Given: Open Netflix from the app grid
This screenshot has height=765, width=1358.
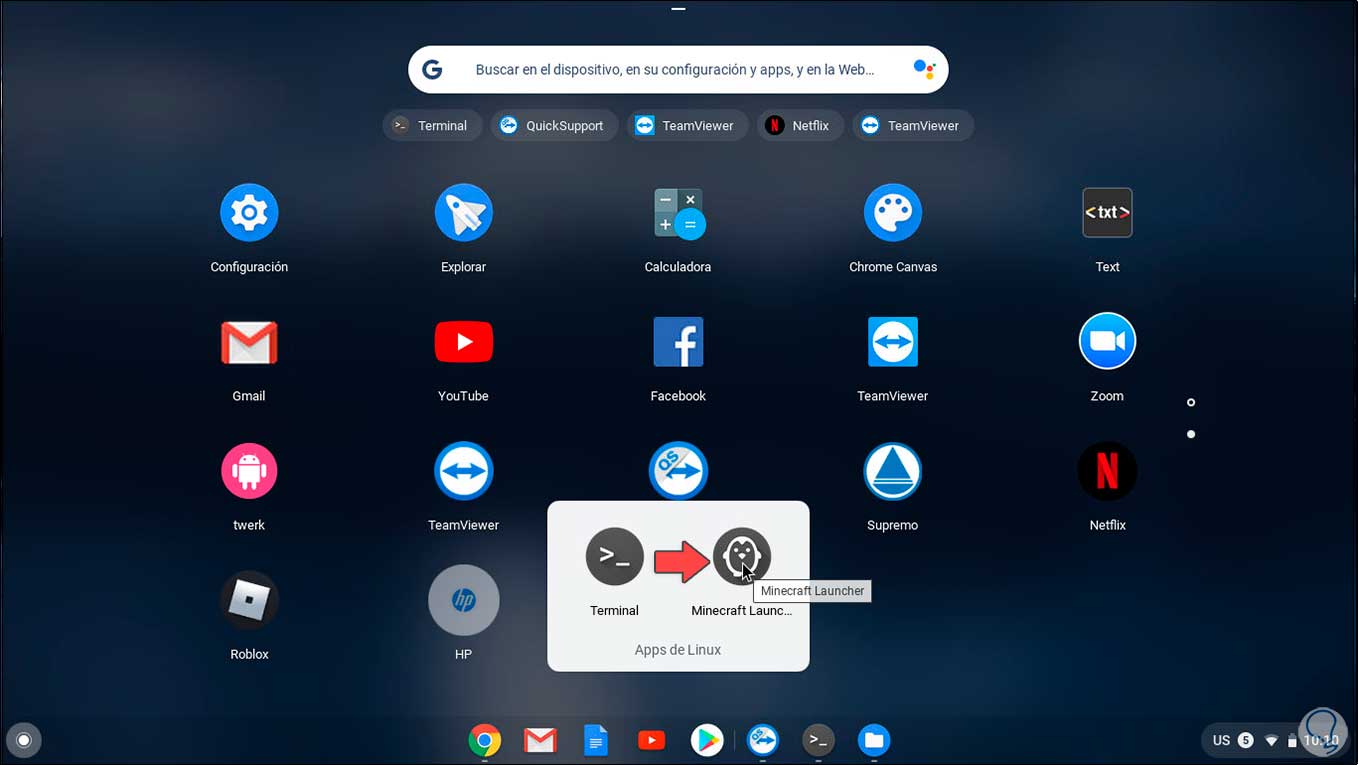Looking at the screenshot, I should tap(1107, 471).
